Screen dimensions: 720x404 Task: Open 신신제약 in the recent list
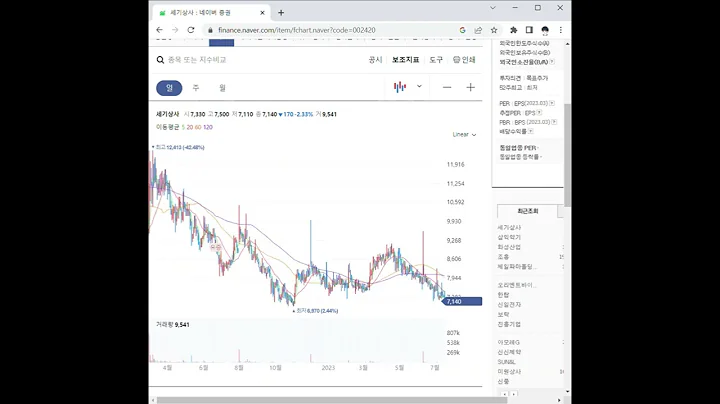pyautogui.click(x=509, y=352)
